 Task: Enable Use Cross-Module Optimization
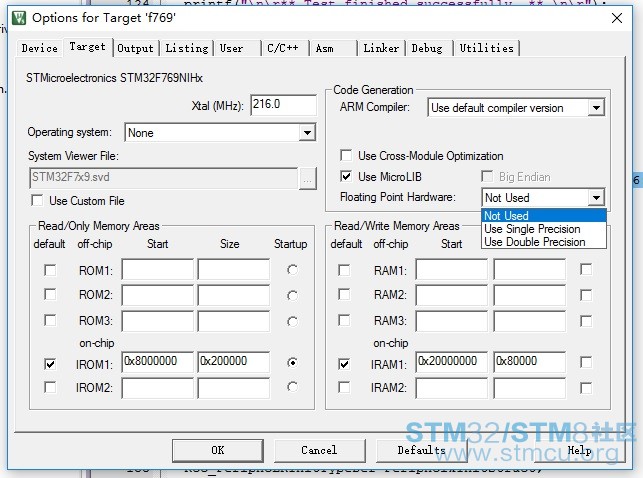pos(346,156)
